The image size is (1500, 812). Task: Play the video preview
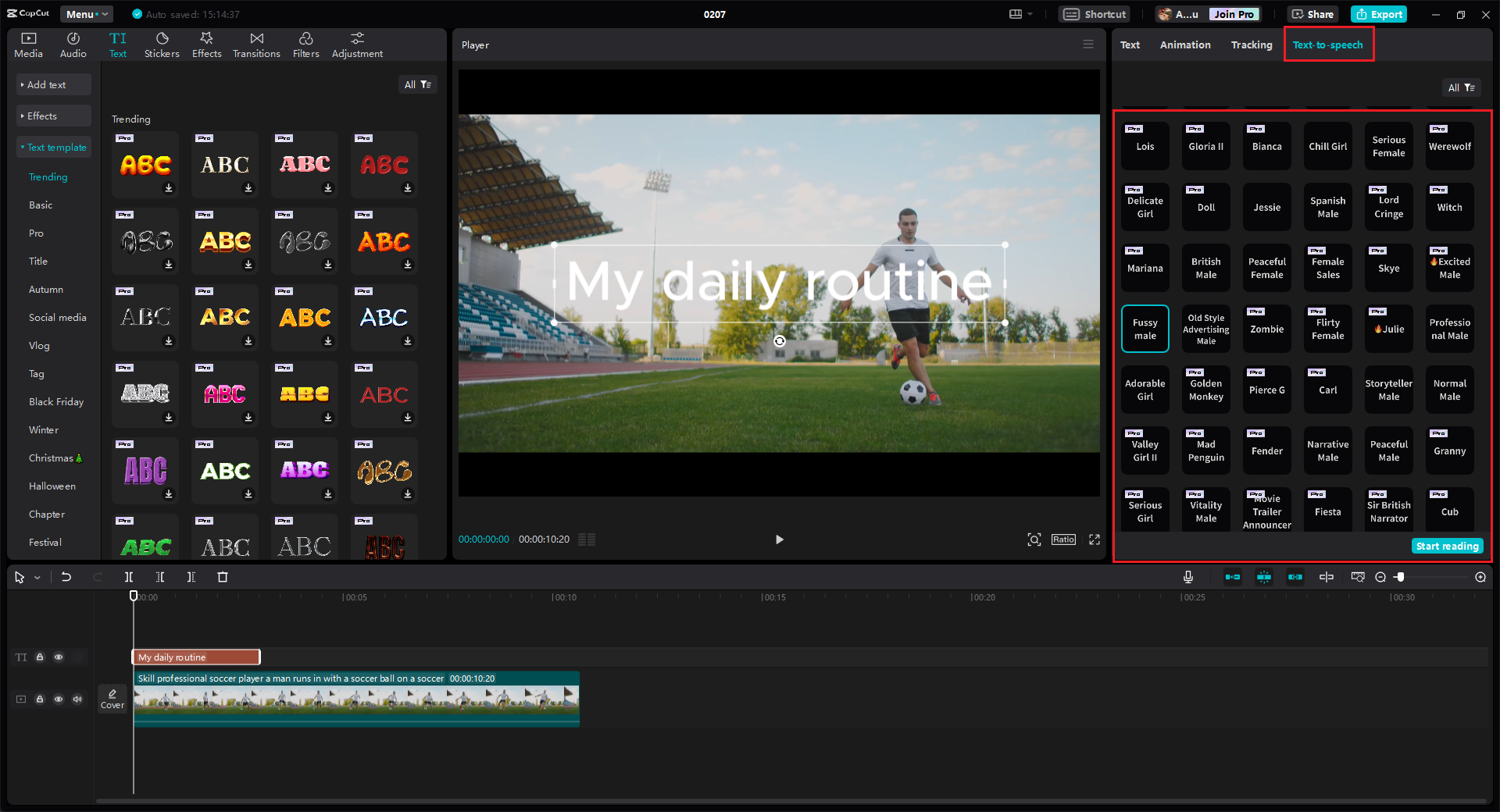tap(779, 540)
